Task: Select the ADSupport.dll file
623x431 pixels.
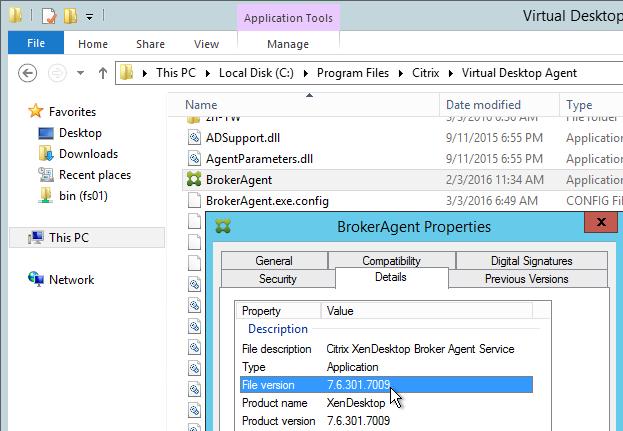Action: 243,138
